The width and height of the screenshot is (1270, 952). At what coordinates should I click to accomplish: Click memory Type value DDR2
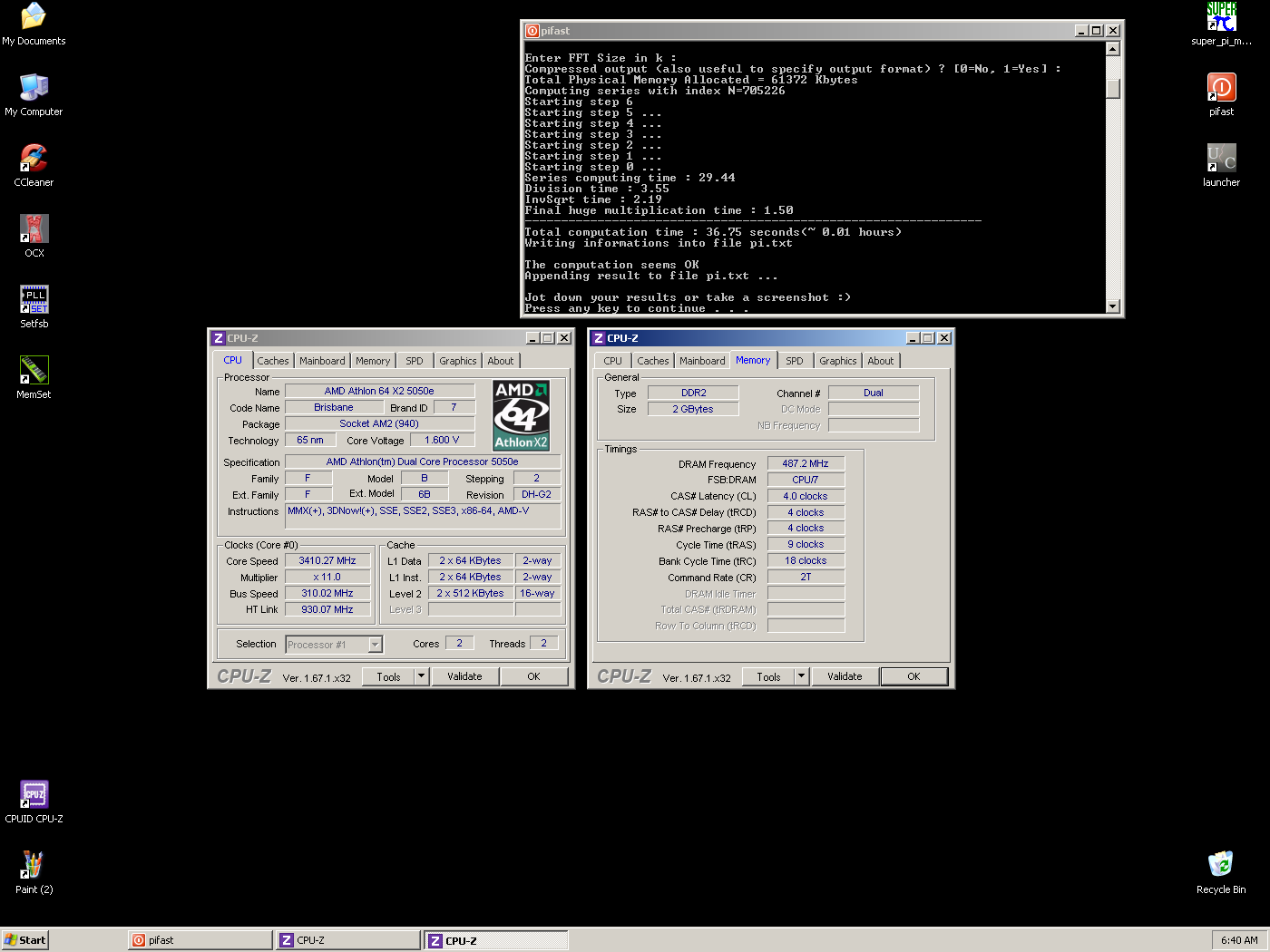point(693,393)
